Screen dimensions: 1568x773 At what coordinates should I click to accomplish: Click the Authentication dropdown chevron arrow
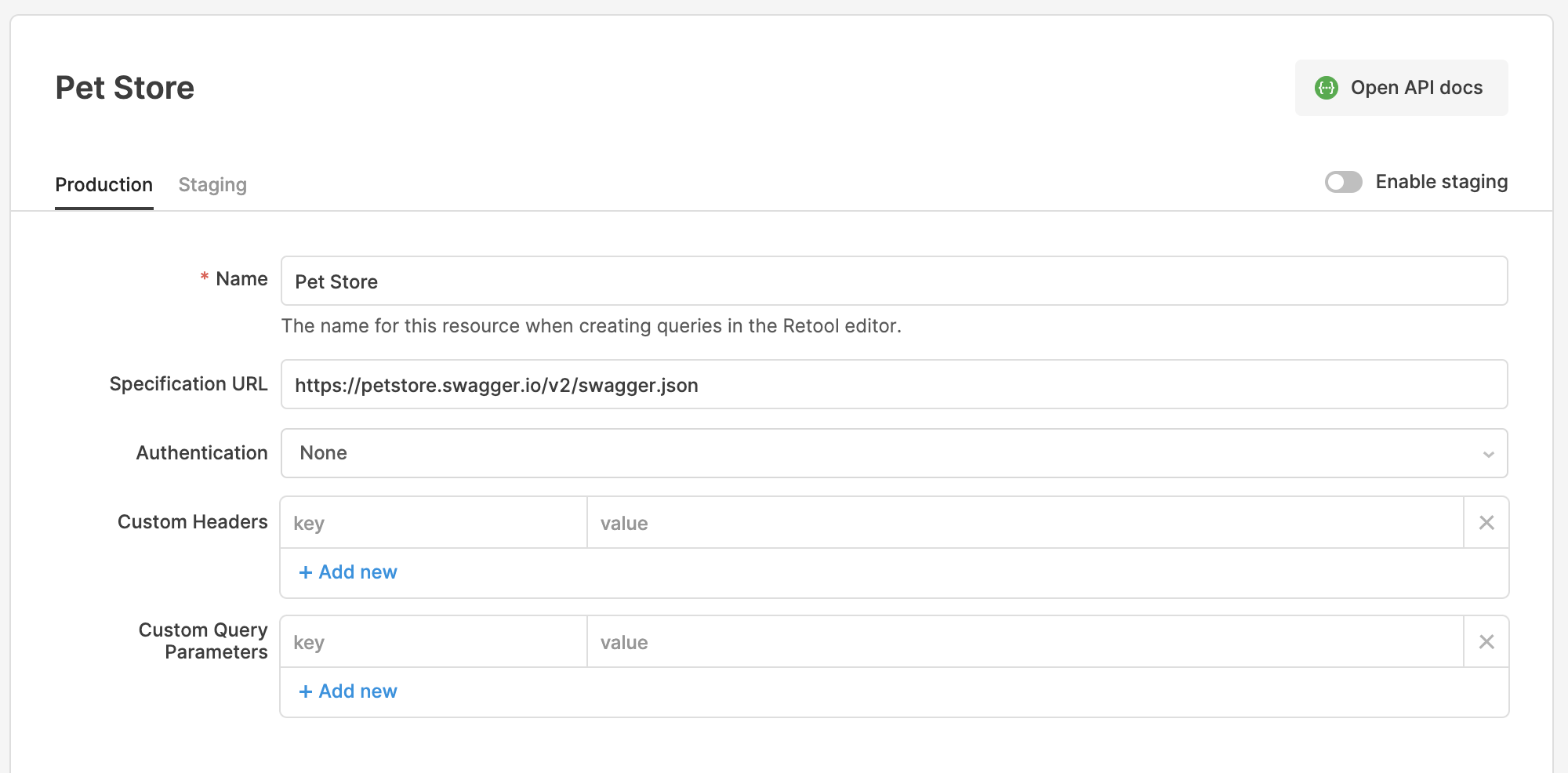click(x=1488, y=454)
